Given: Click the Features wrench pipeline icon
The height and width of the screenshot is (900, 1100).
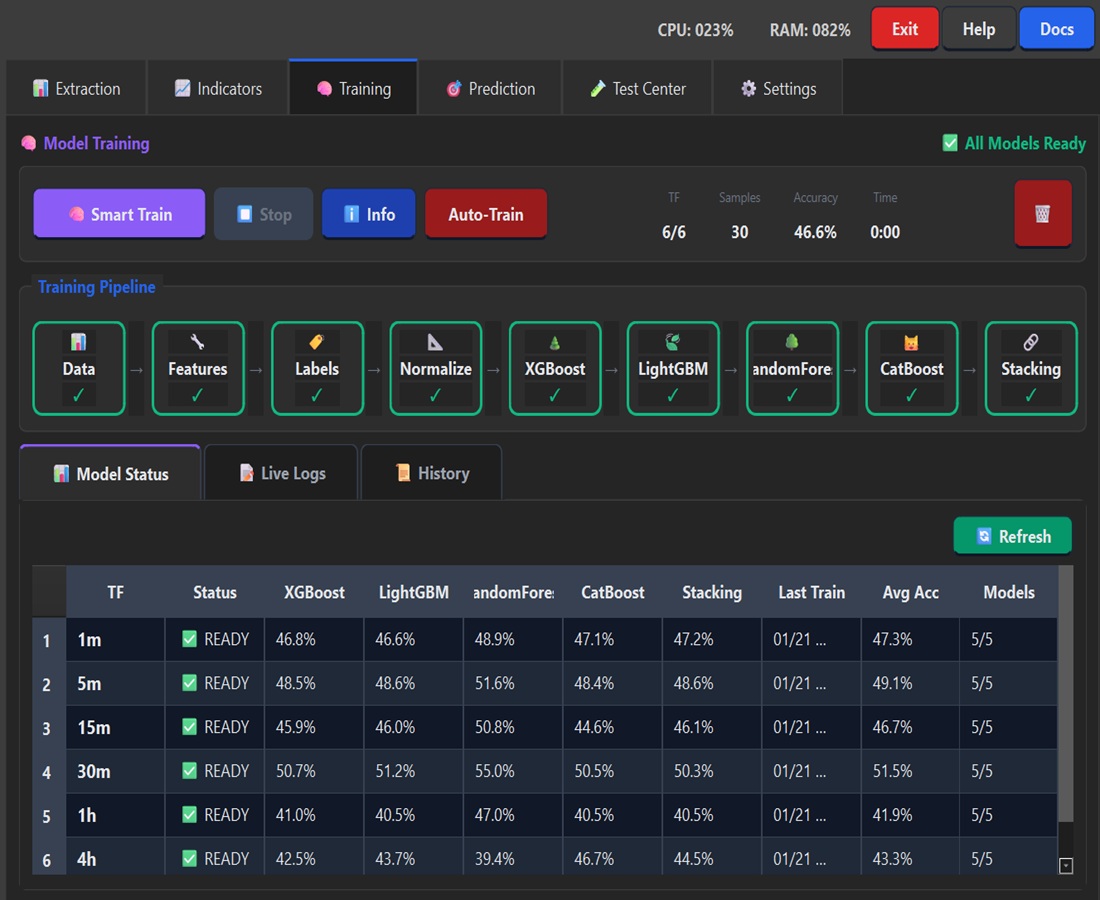Looking at the screenshot, I should 197,343.
